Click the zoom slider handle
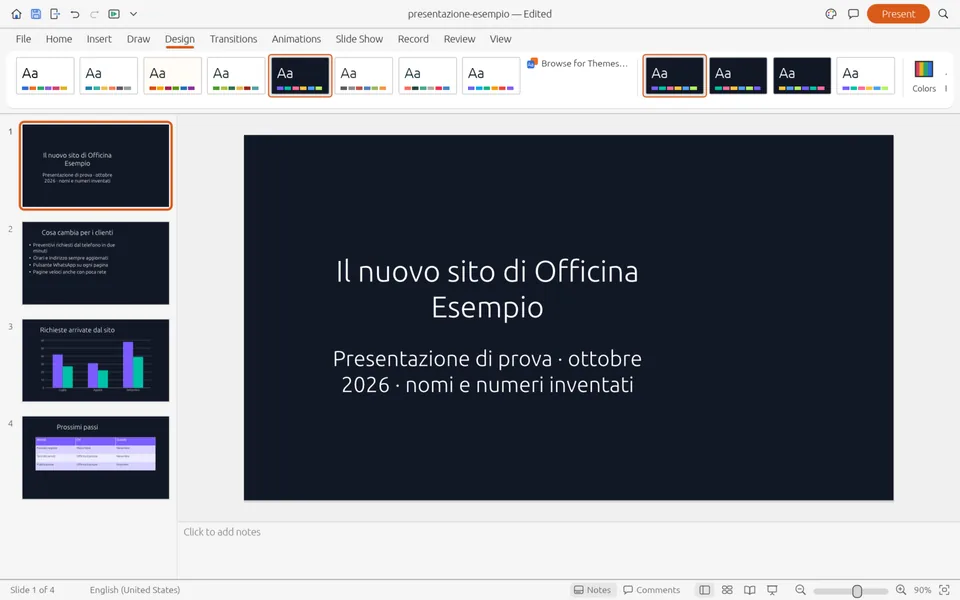This screenshot has height=600, width=960. 857,590
